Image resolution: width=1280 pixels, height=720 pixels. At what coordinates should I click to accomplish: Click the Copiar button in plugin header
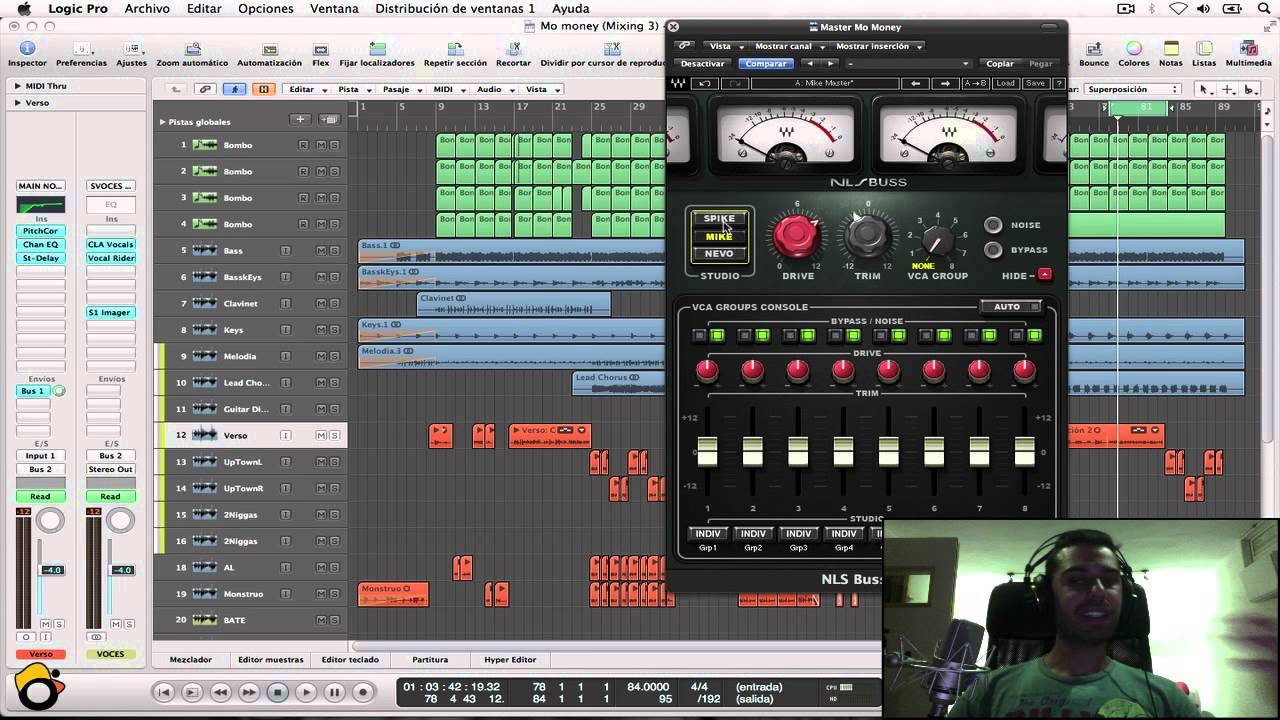1000,64
